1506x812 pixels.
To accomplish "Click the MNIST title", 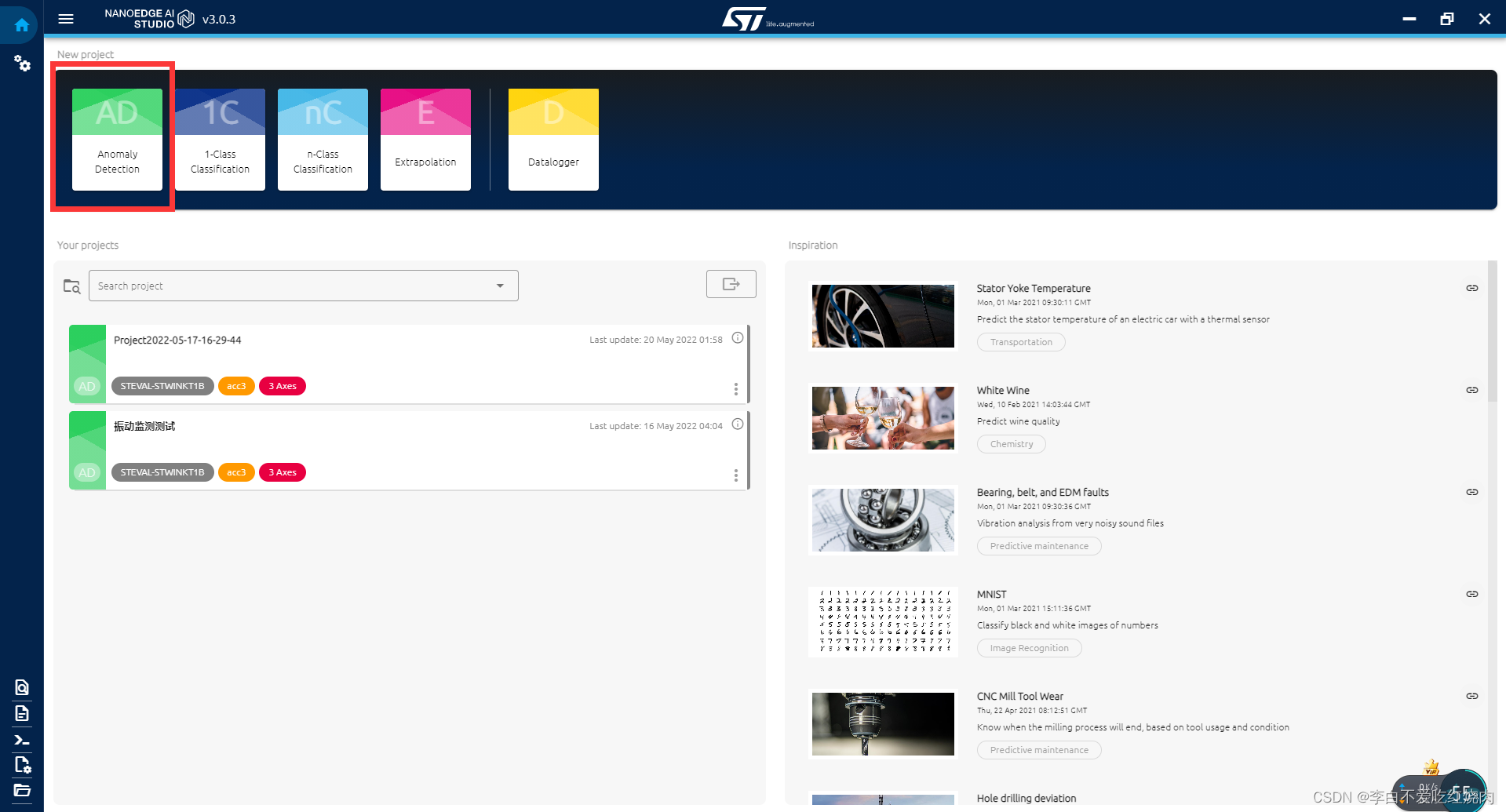I will tap(991, 594).
